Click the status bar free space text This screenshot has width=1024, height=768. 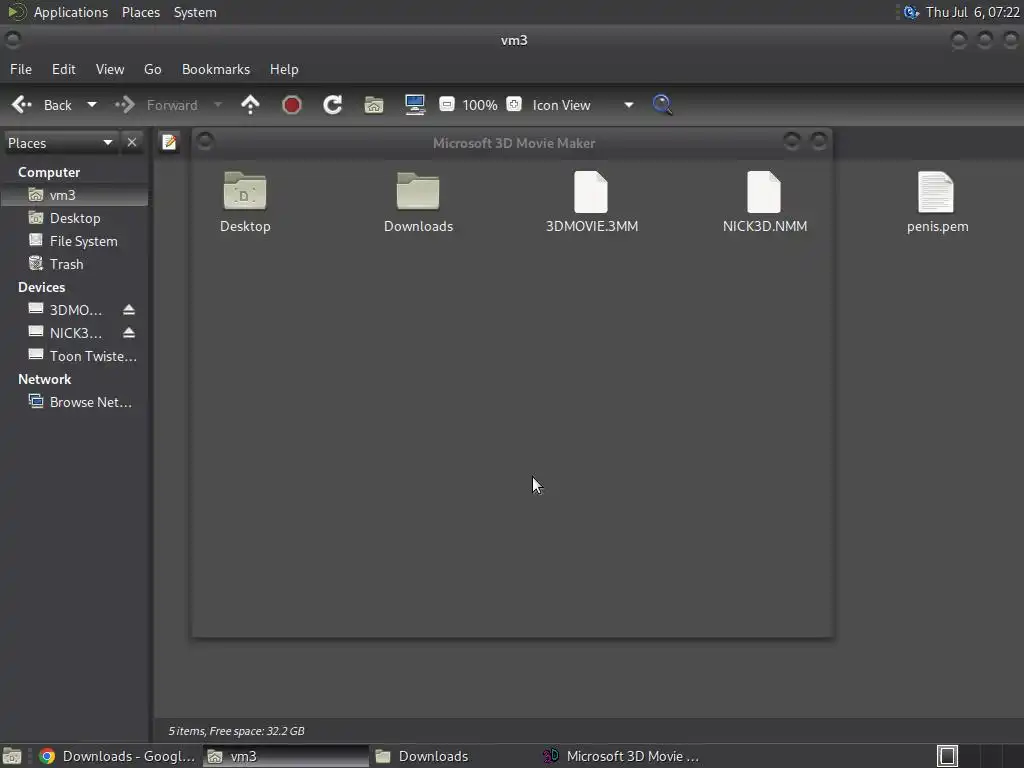(x=236, y=731)
